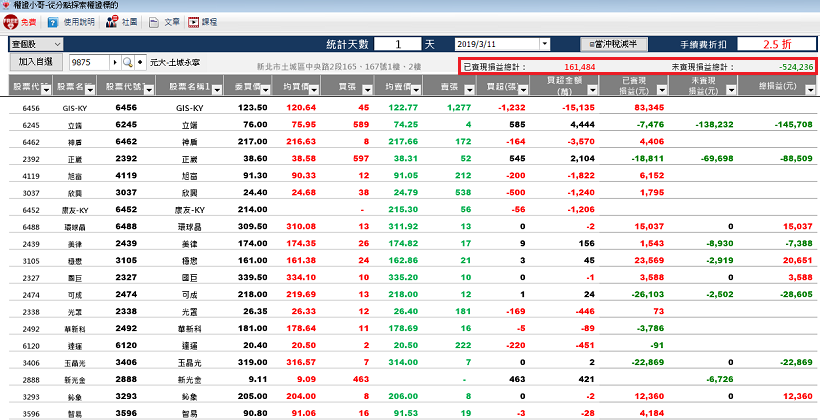The width and height of the screenshot is (820, 420).
Task: Open the 社團 community icon
Action: 111,22
